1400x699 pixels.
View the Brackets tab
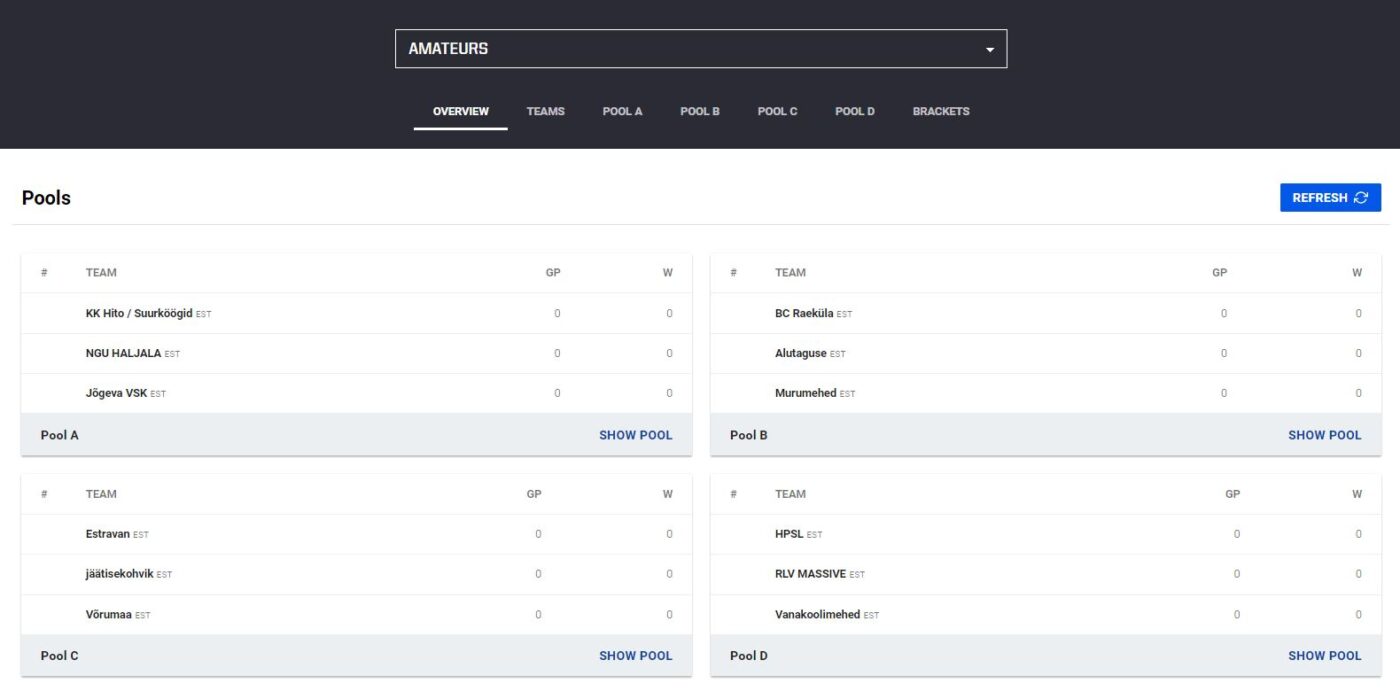(x=941, y=111)
